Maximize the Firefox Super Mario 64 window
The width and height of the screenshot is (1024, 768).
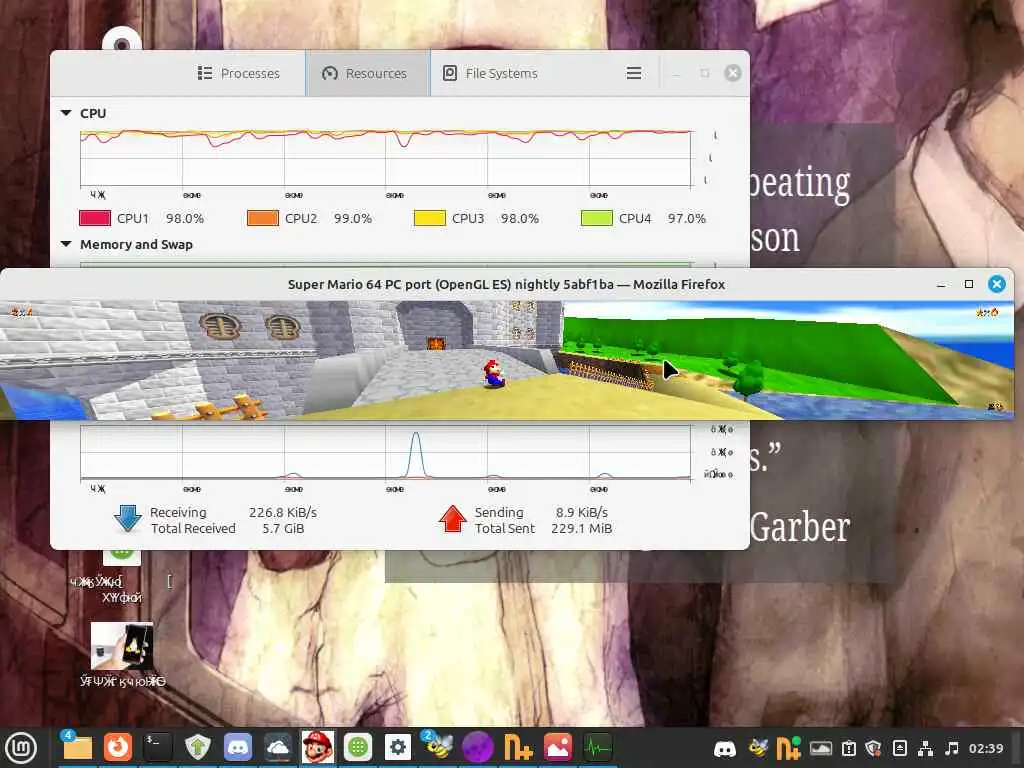[969, 284]
